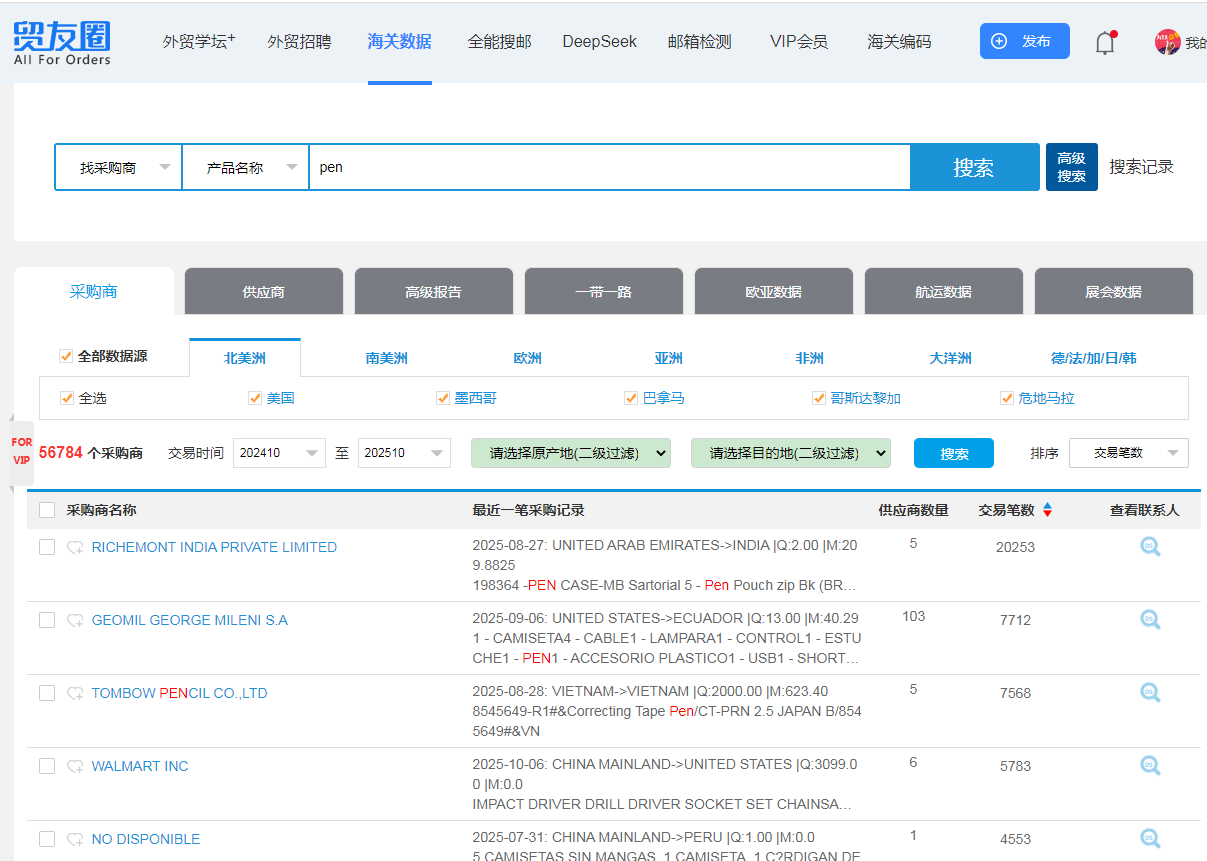
Task: Click the notification bell icon
Action: [x=1105, y=42]
